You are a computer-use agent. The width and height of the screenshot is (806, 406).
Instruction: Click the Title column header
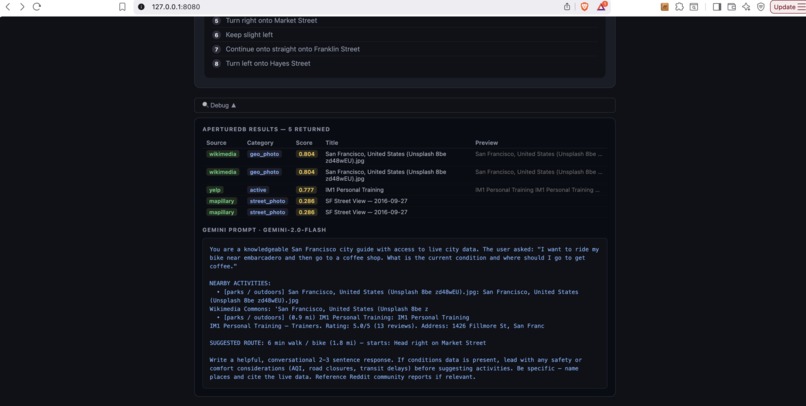[x=332, y=143]
